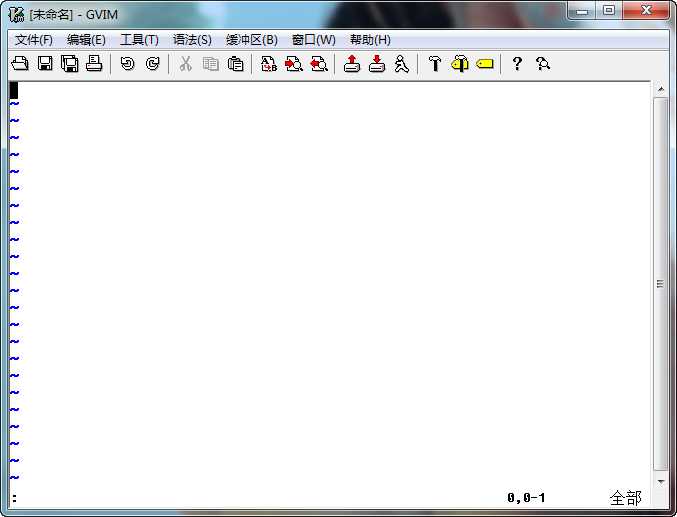Click the cursor block on the first line
The height and width of the screenshot is (517, 677).
(14, 90)
